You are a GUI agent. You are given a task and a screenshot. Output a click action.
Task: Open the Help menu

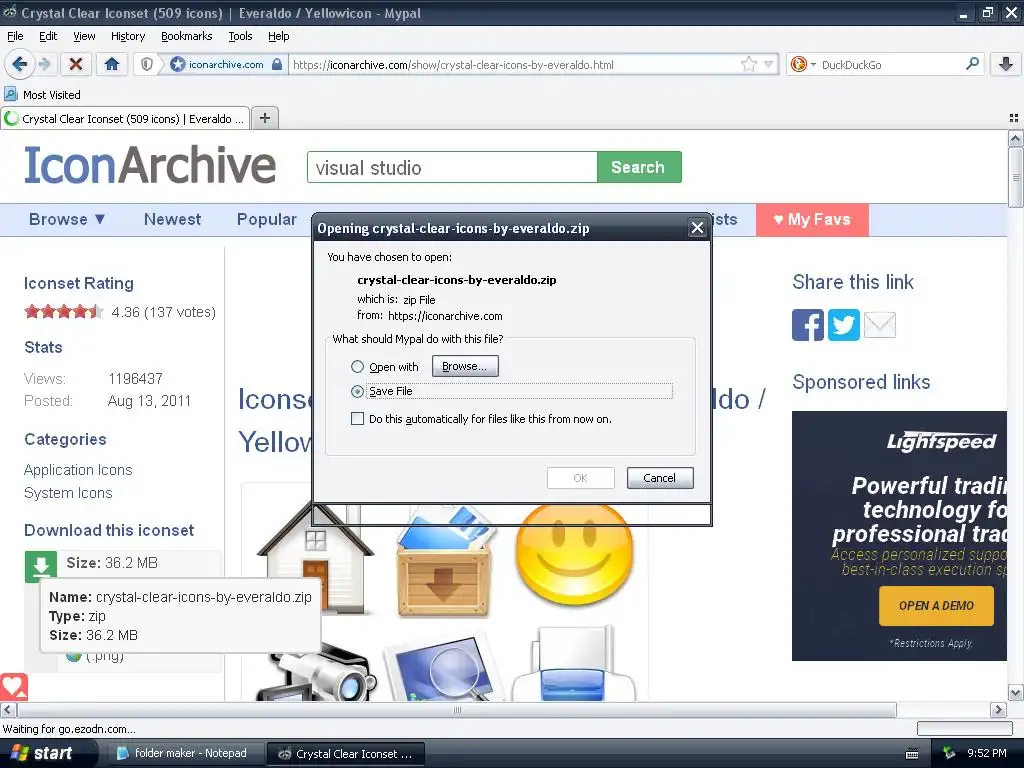coord(278,36)
